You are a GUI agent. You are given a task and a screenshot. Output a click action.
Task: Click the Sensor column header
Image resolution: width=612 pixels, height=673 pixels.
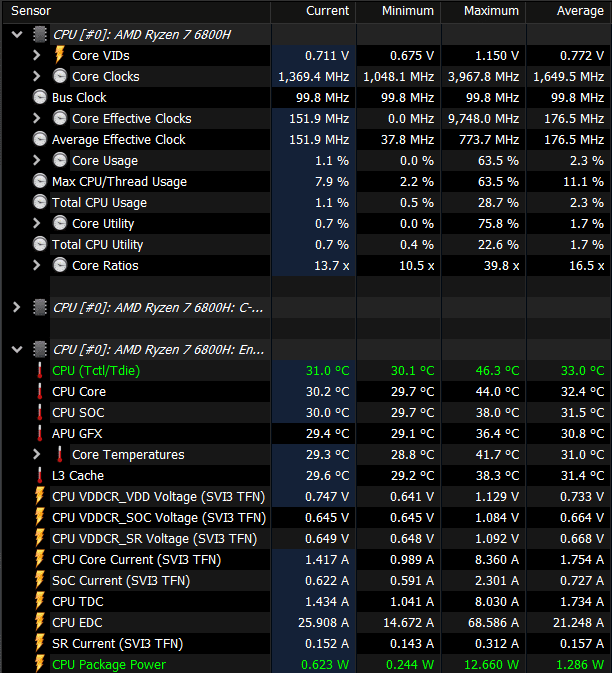tap(136, 11)
